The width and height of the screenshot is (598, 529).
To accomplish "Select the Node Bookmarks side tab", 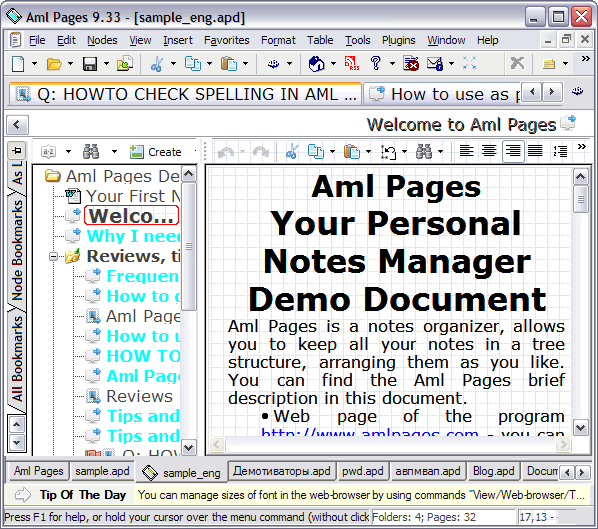I will coord(17,250).
